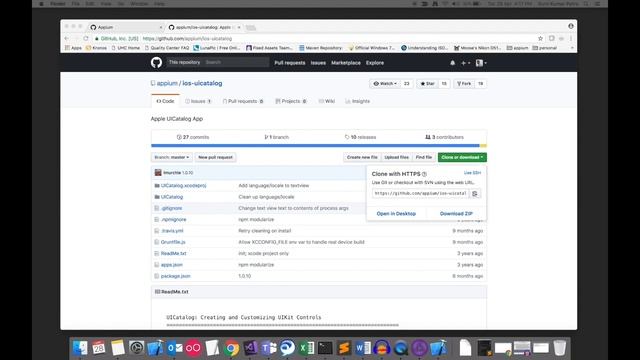Screen dimensions: 640x360
Task: Go back with browser back arrow
Action: pyautogui.click(x=67, y=38)
